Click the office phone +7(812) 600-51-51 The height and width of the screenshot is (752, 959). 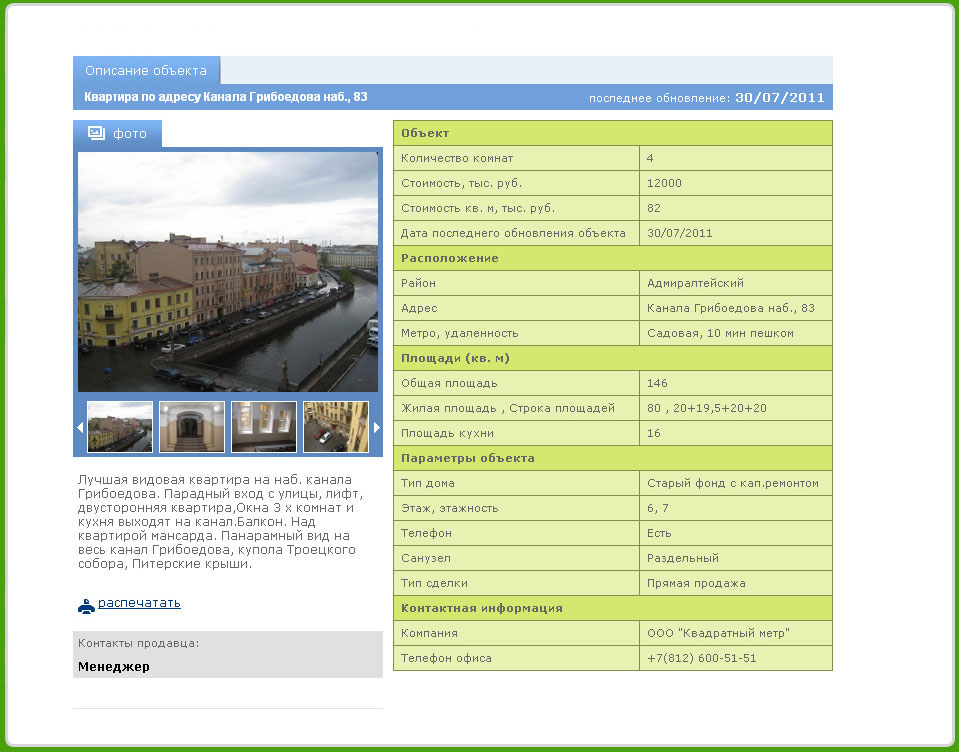click(702, 658)
